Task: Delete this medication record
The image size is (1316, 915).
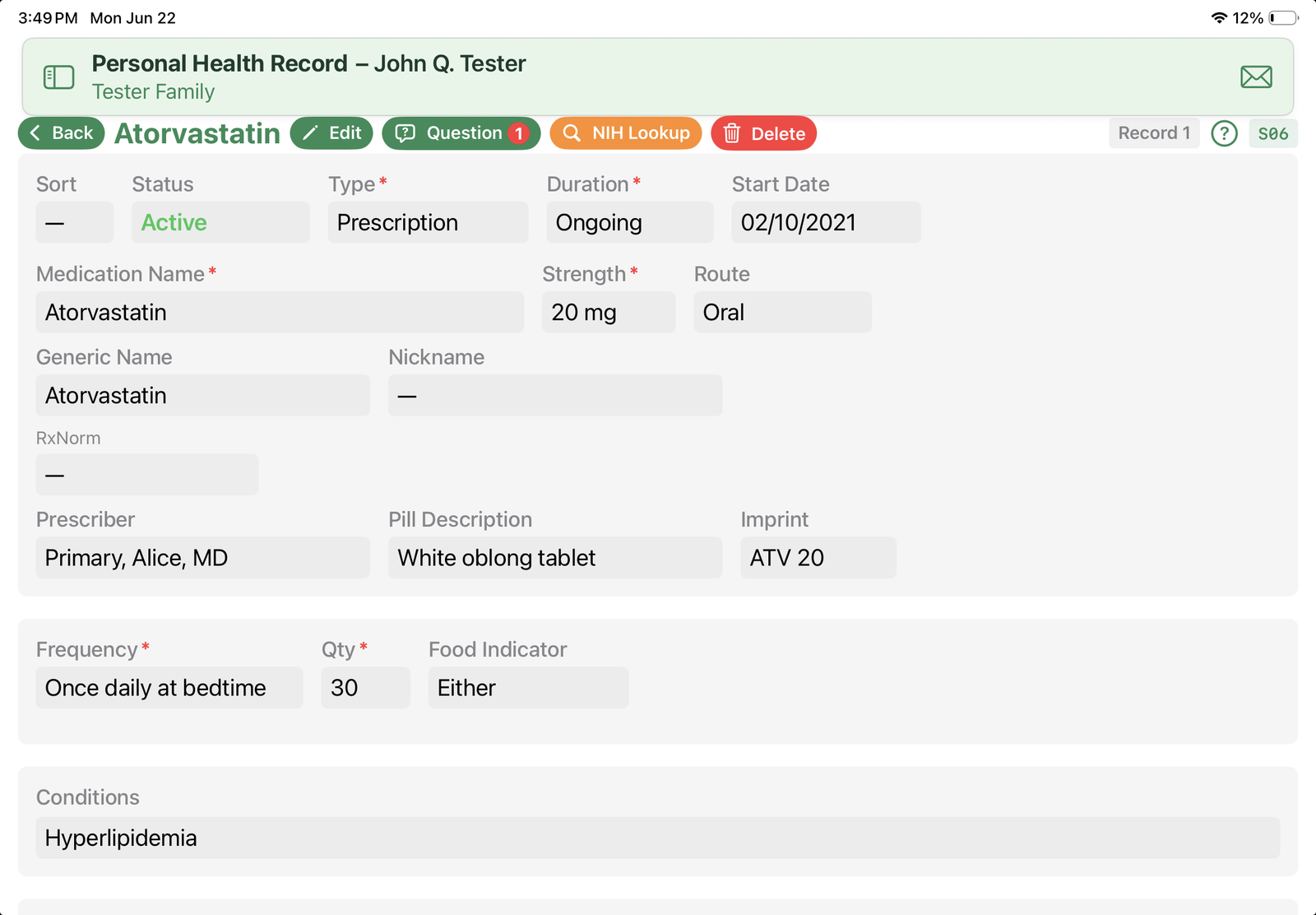Action: click(763, 133)
